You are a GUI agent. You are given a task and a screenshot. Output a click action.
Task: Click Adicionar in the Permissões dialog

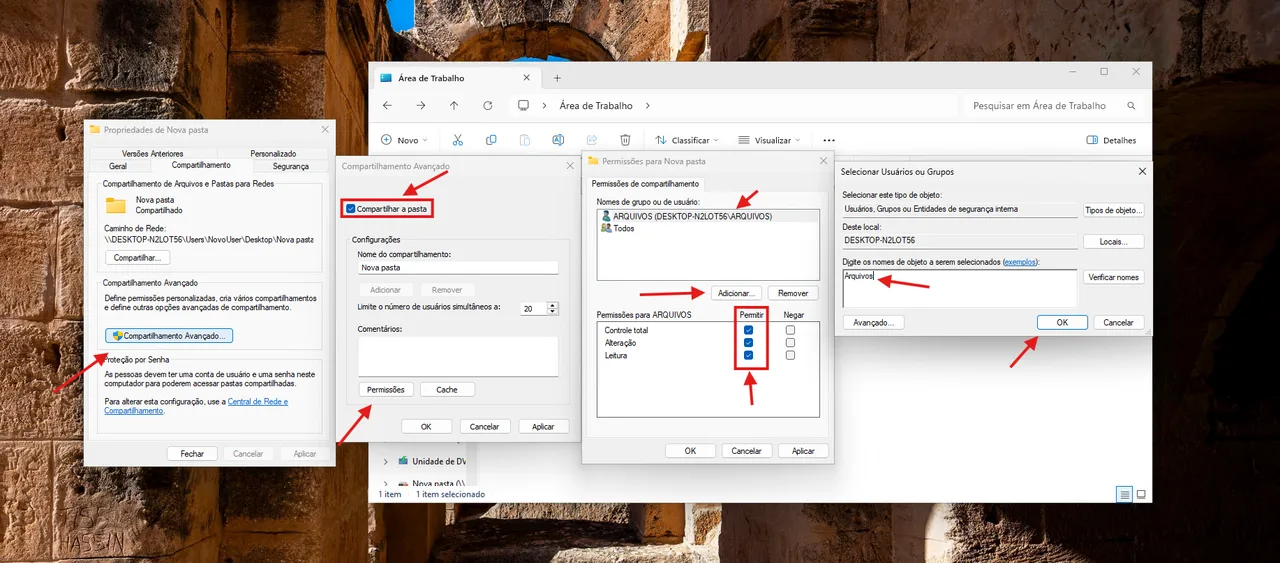click(x=737, y=293)
